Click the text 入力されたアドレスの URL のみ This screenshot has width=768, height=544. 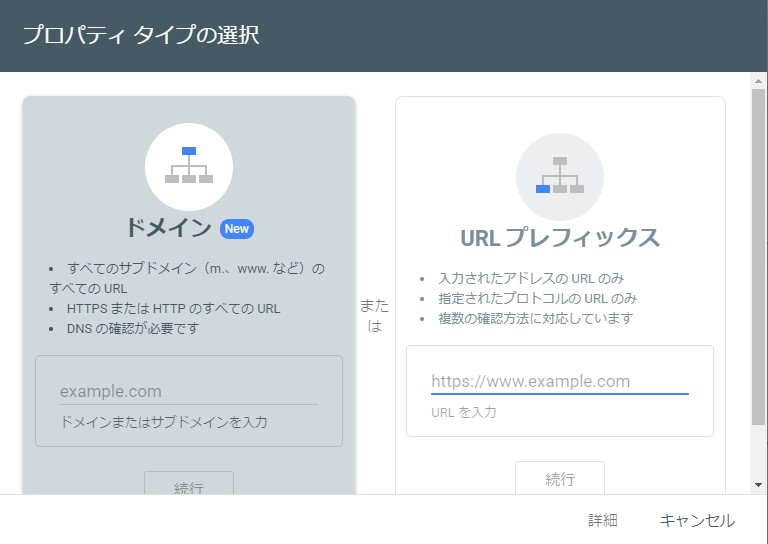pyautogui.click(x=531, y=278)
